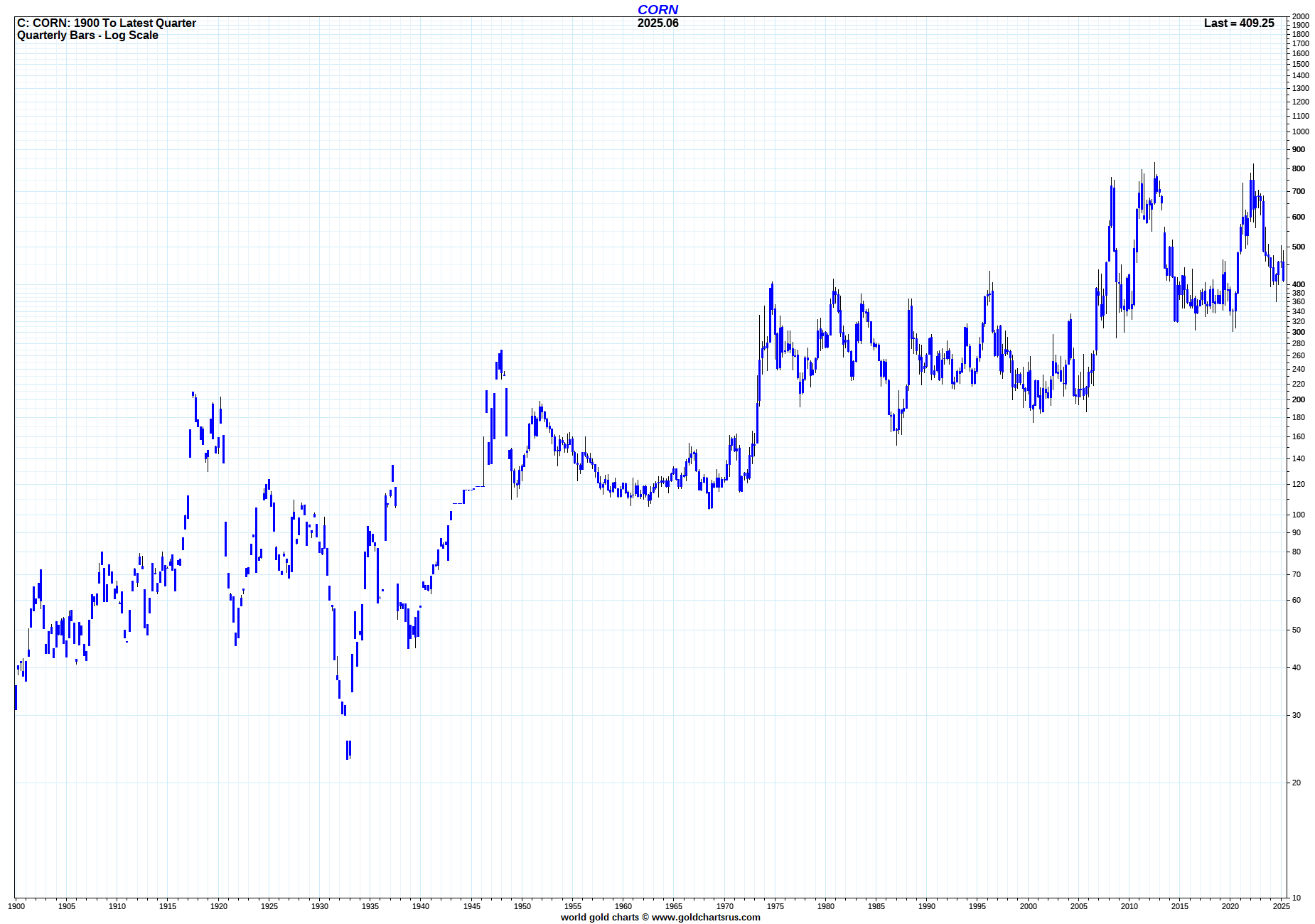Click the 1935 x-axis label
Image resolution: width=1315 pixels, height=924 pixels.
370,906
